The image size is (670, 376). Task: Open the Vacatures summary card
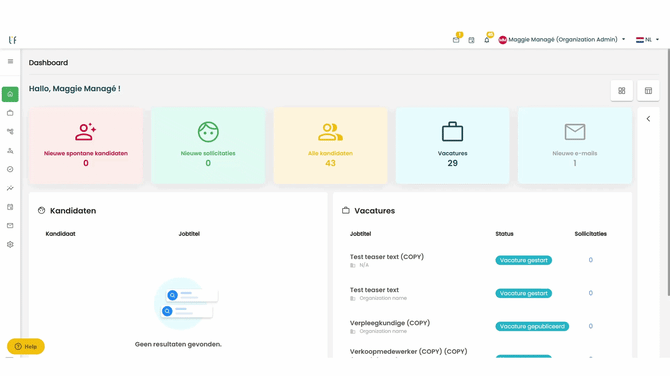click(x=453, y=145)
